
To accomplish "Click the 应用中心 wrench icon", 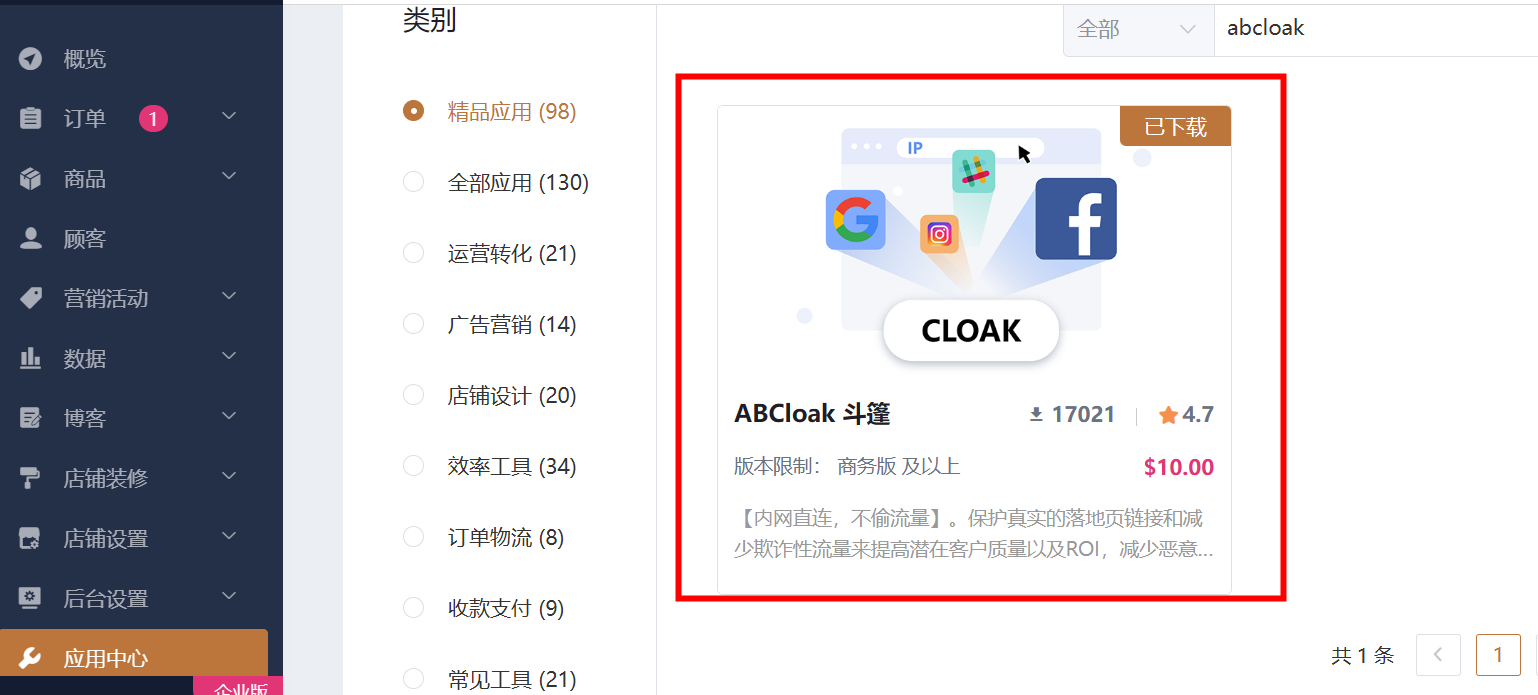I will point(31,658).
